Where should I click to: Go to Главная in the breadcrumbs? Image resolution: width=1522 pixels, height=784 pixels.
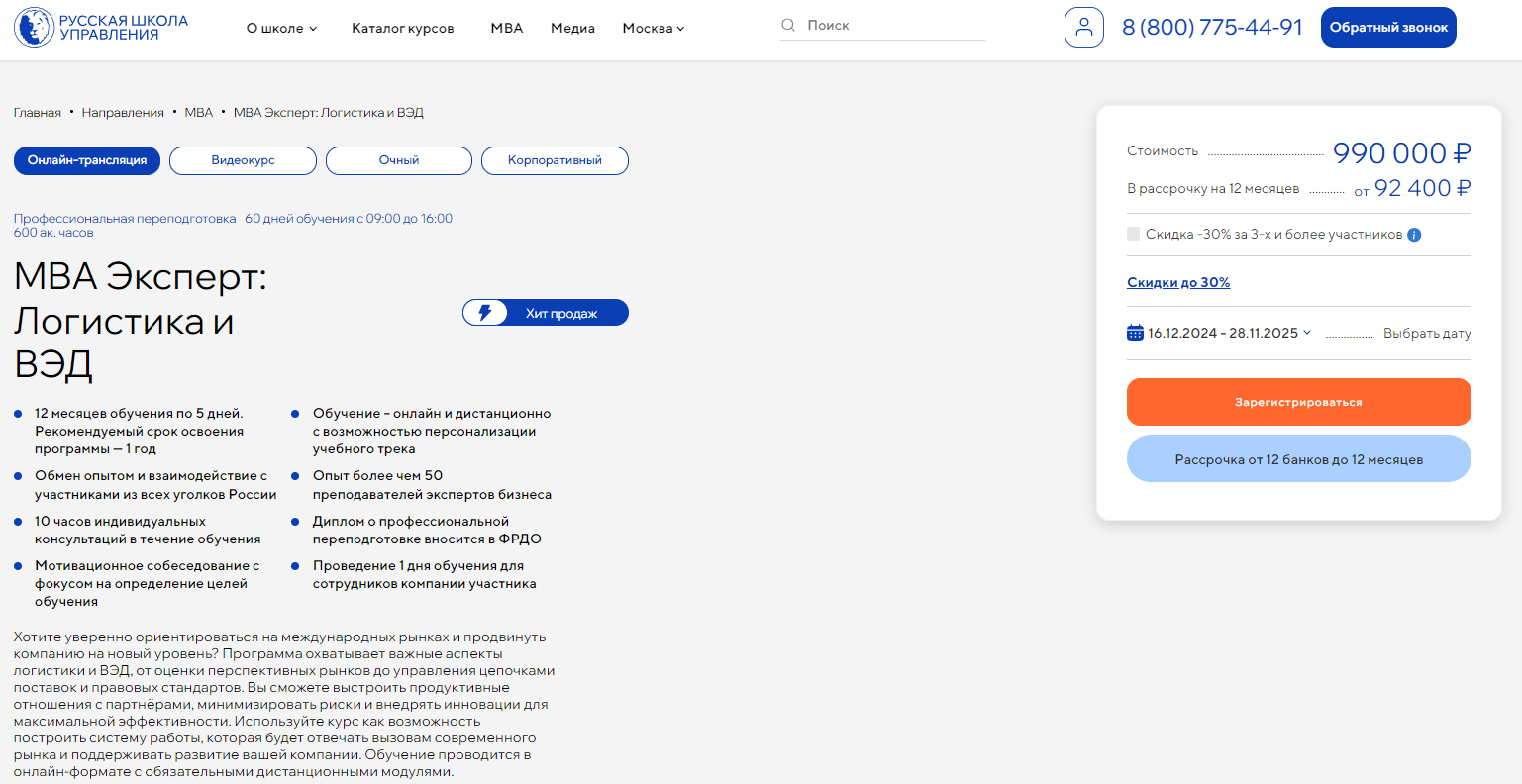coord(38,112)
